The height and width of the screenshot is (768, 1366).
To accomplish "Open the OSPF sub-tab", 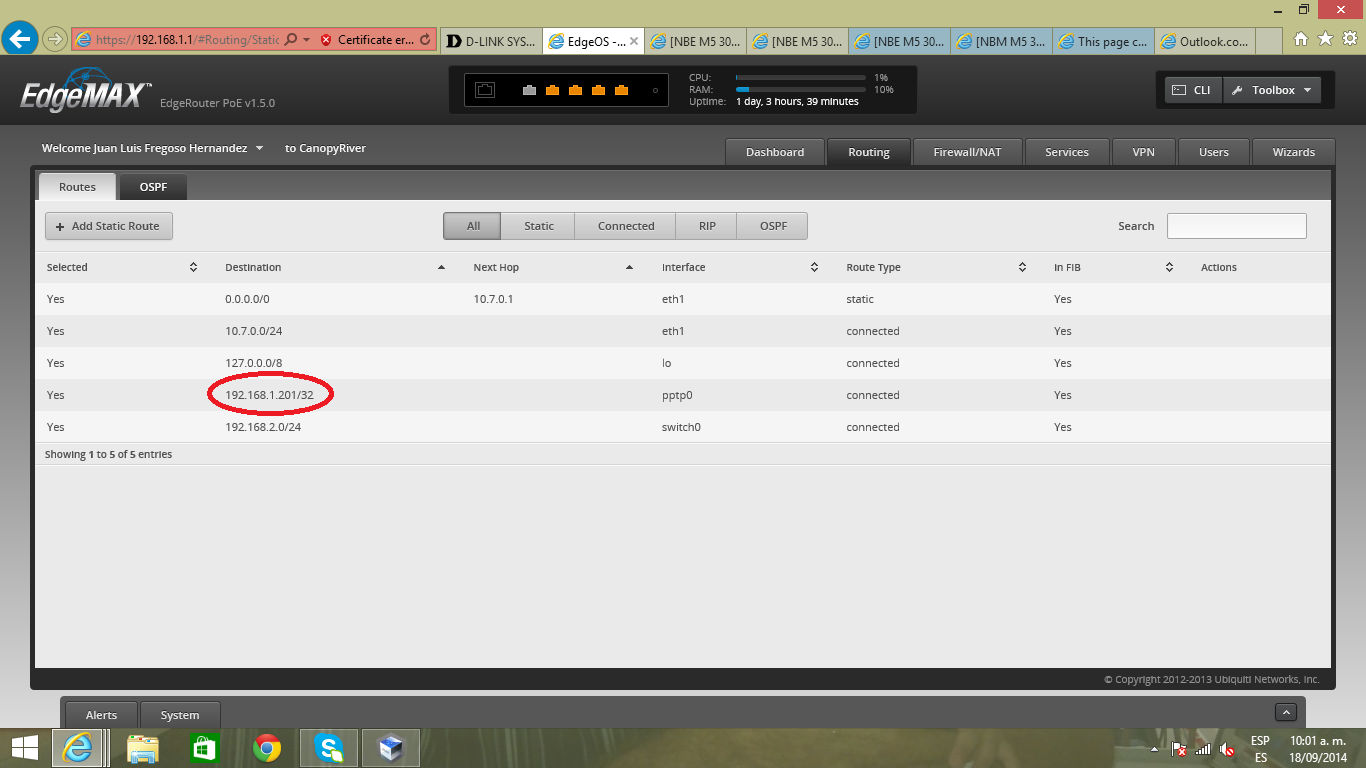I will [x=153, y=187].
